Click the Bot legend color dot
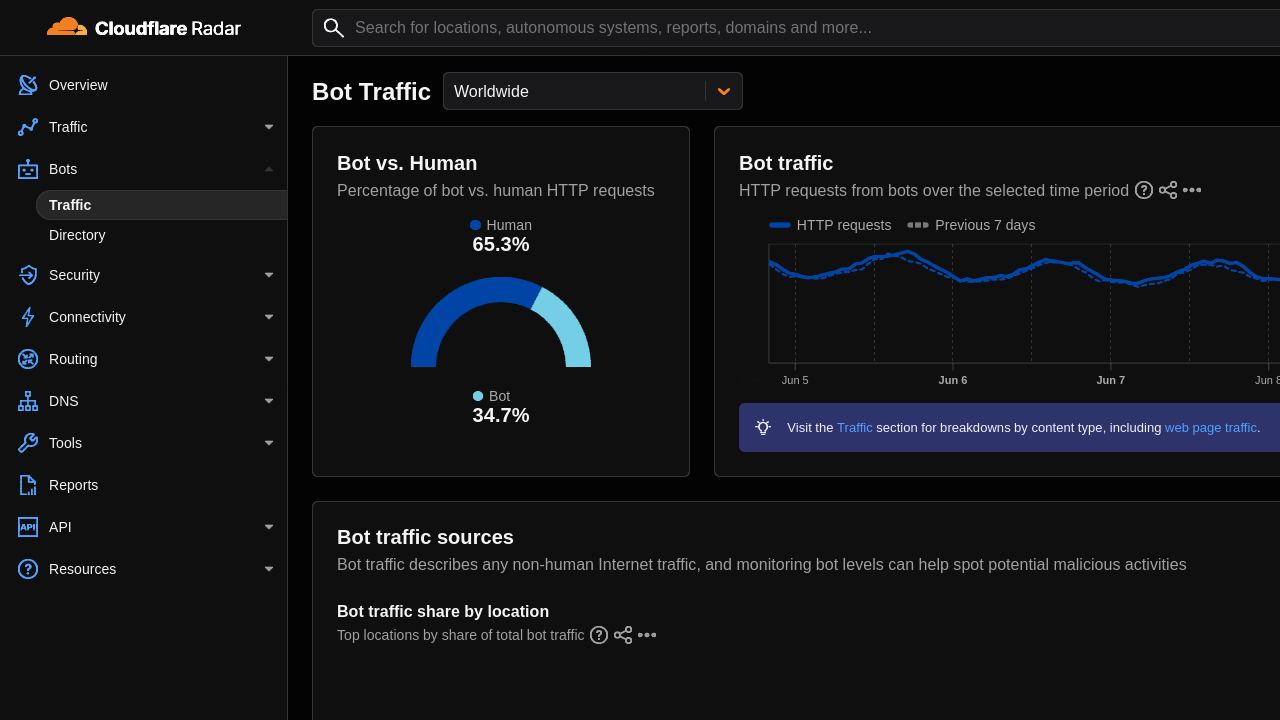 (478, 396)
